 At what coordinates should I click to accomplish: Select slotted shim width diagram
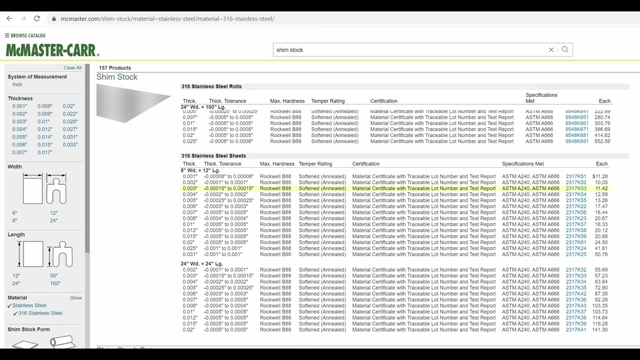[56, 189]
